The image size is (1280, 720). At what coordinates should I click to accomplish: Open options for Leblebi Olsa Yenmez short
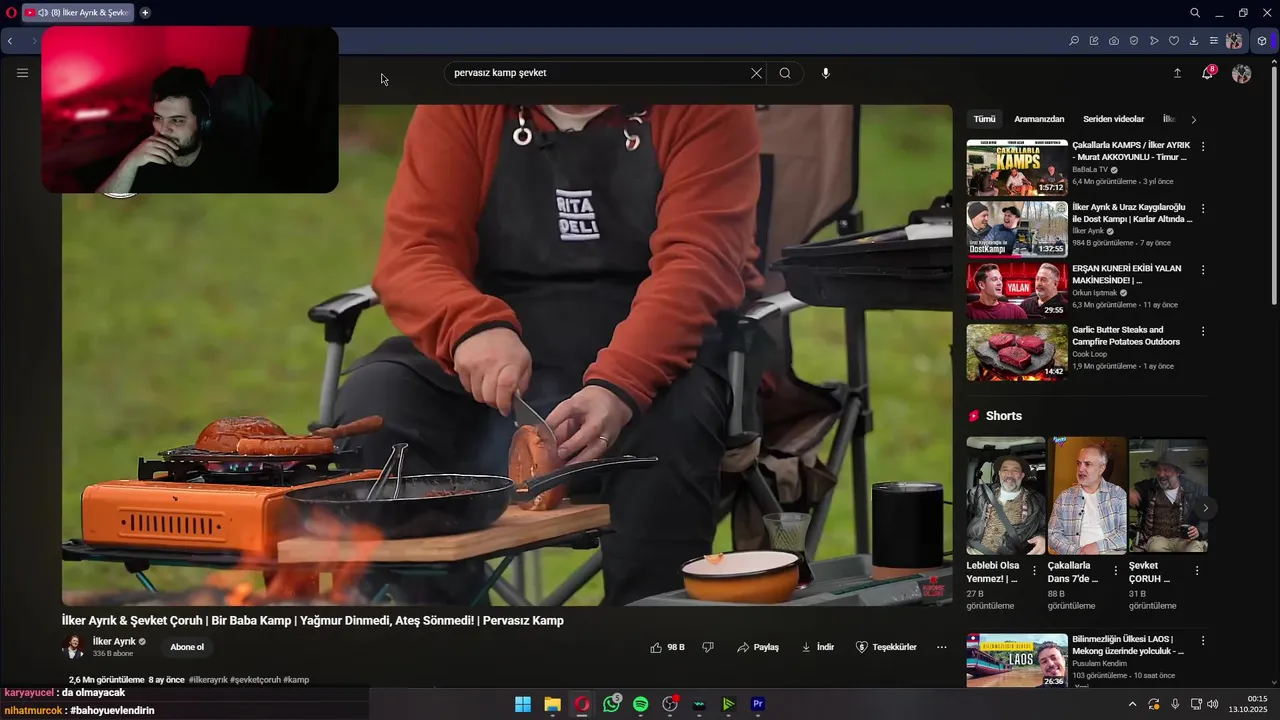pyautogui.click(x=1034, y=570)
